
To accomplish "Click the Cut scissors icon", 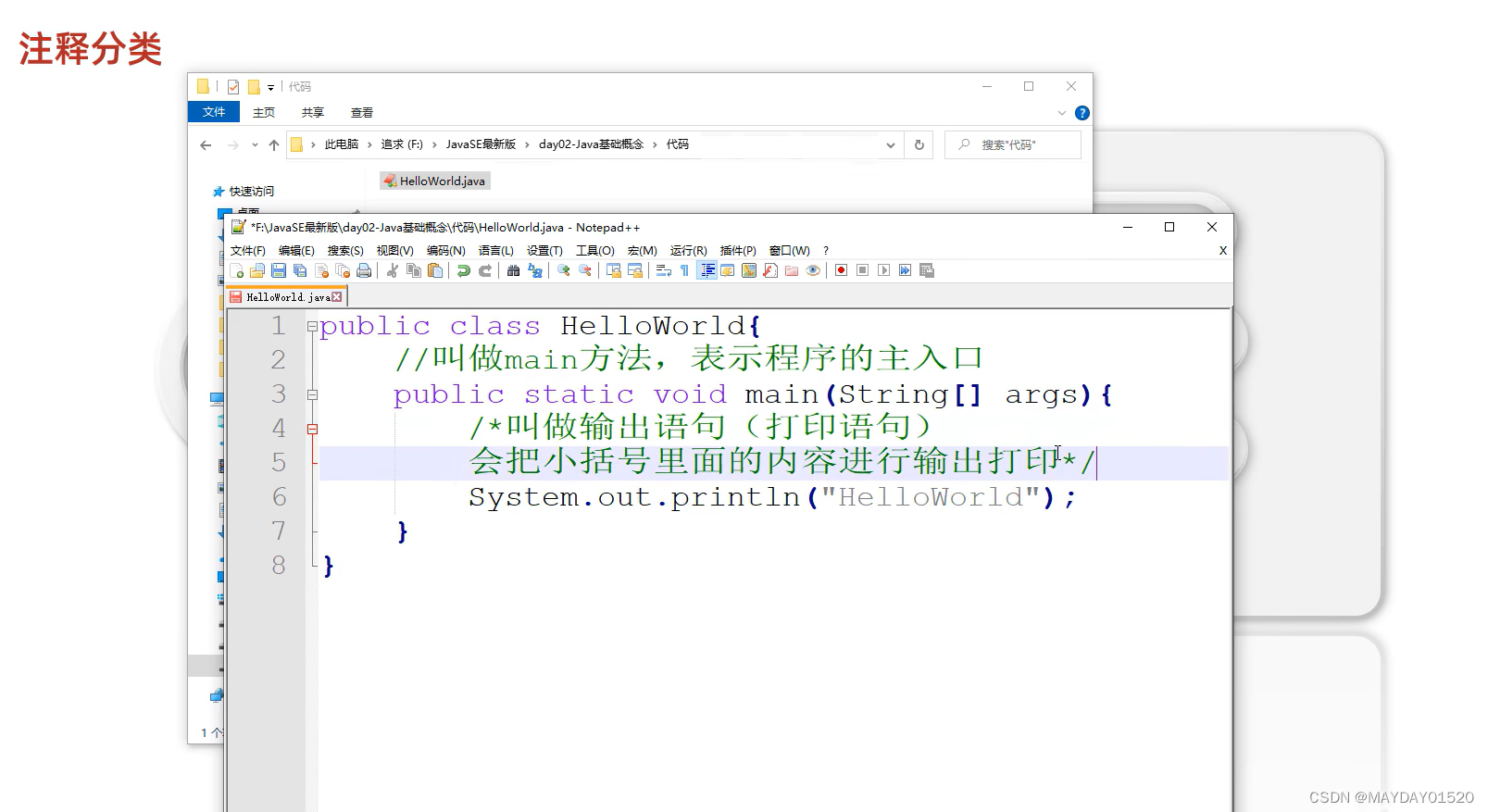I will (x=393, y=270).
